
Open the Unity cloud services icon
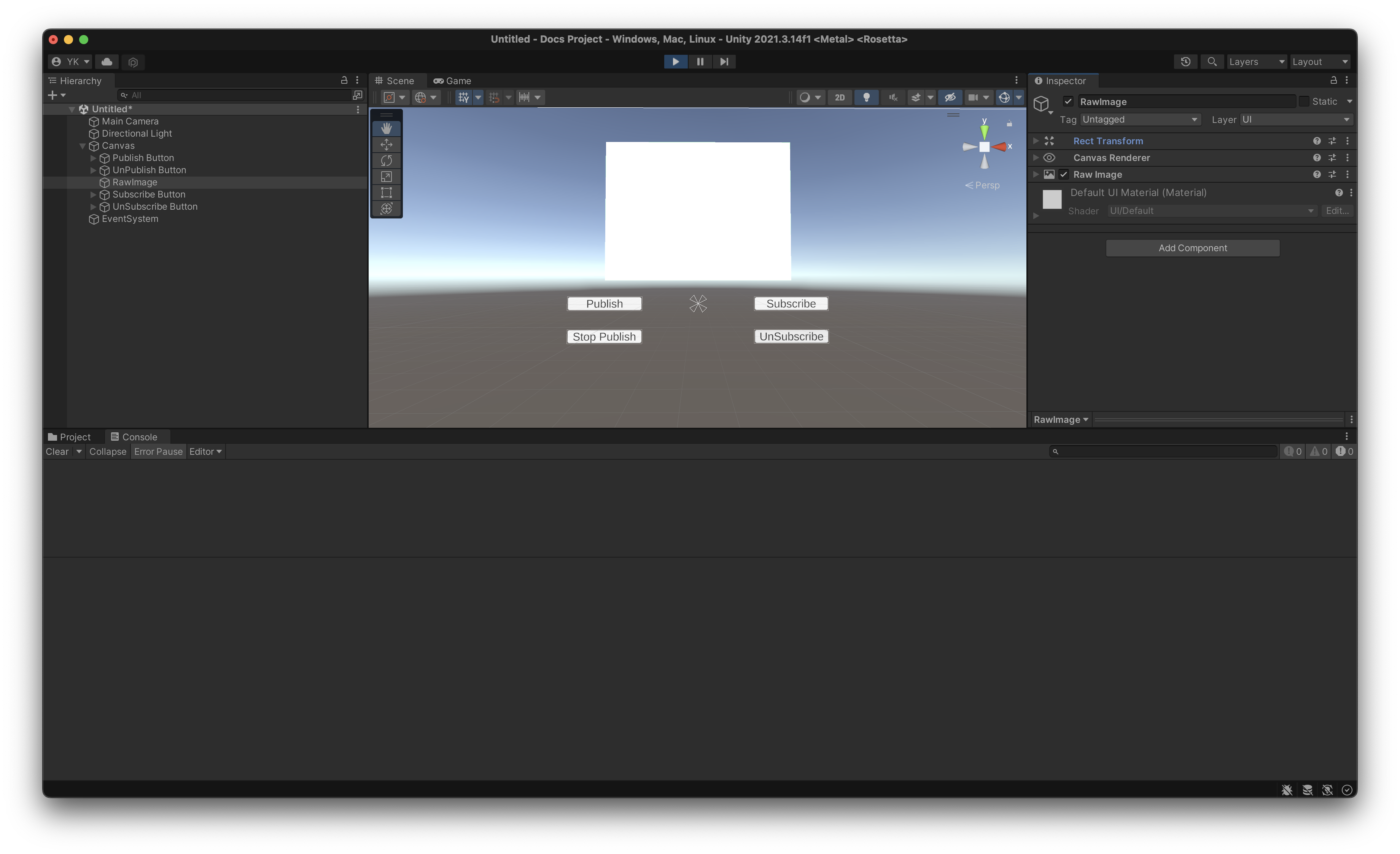pyautogui.click(x=107, y=61)
